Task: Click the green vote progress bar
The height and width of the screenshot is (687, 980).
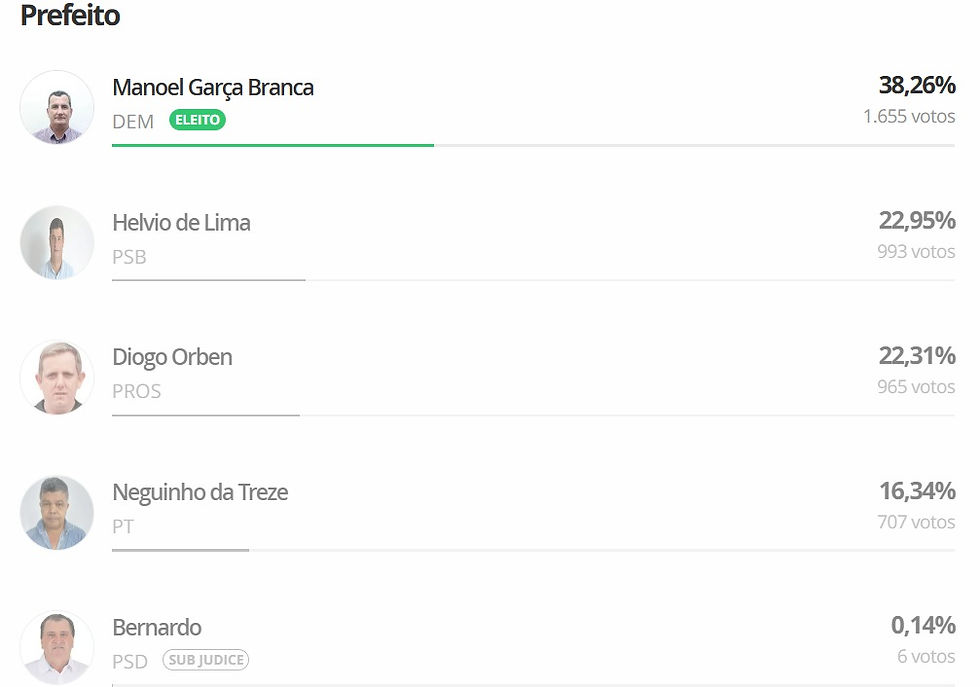Action: (272, 145)
